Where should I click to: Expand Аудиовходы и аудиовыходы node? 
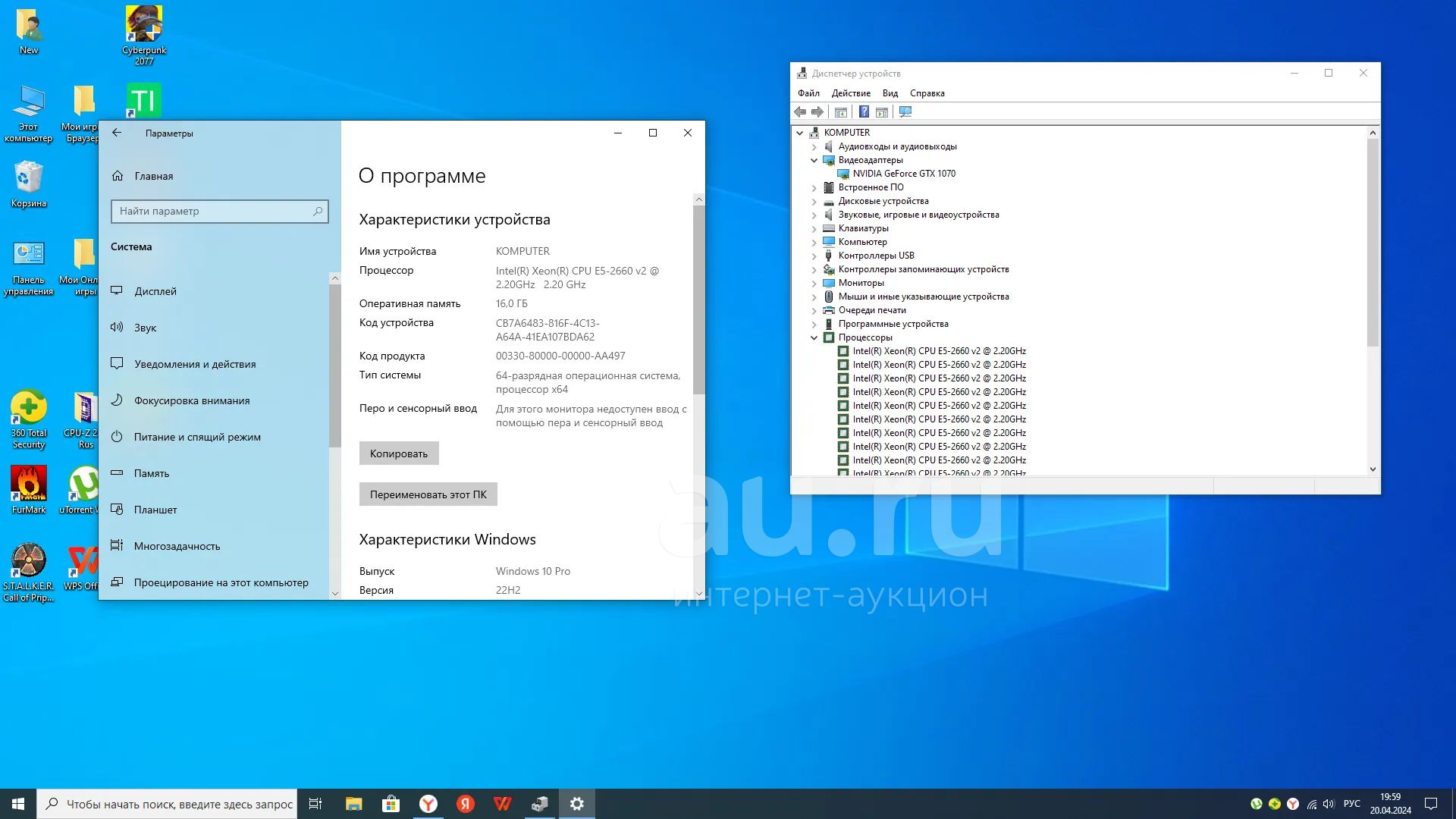point(814,147)
